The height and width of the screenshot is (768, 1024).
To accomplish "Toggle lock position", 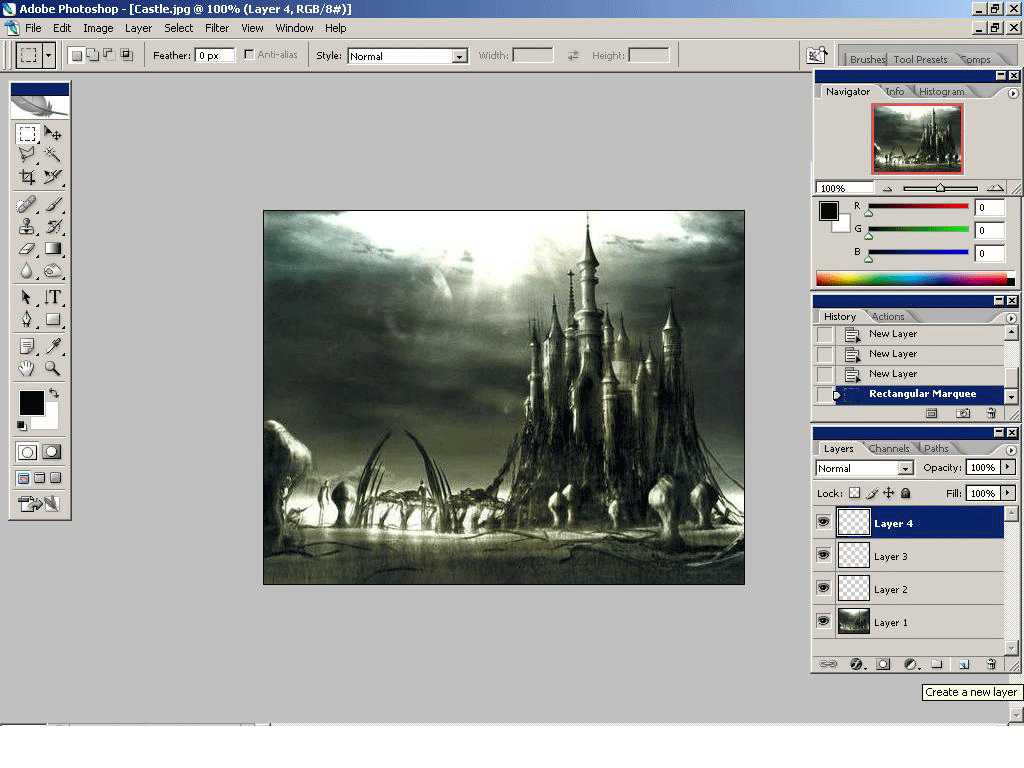I will tap(889, 493).
